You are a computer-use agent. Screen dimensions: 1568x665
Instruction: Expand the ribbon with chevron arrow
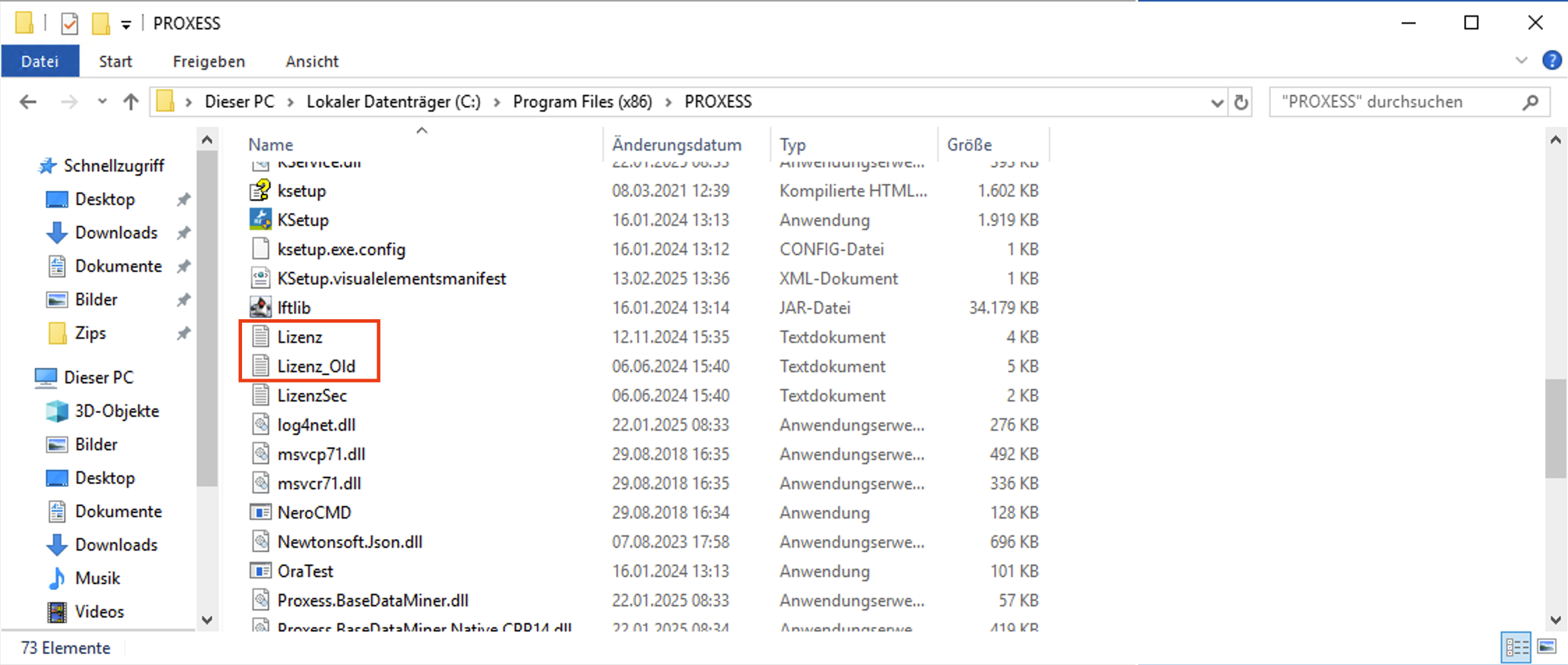pyautogui.click(x=1521, y=61)
